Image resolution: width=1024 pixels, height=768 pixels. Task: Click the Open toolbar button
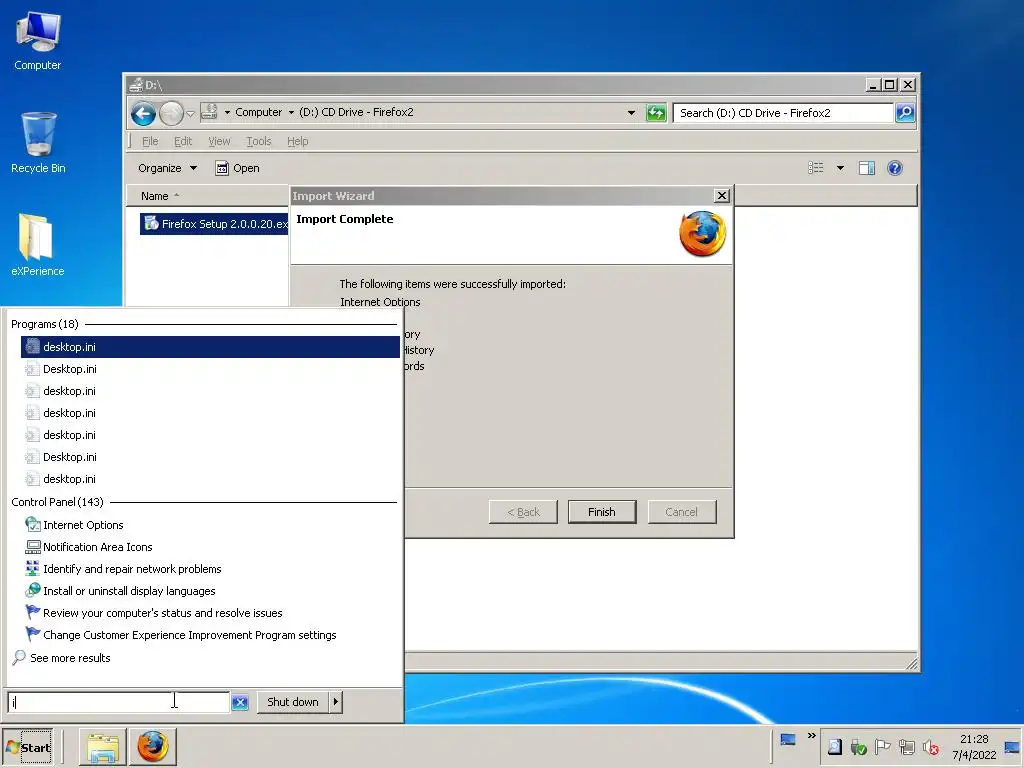238,168
